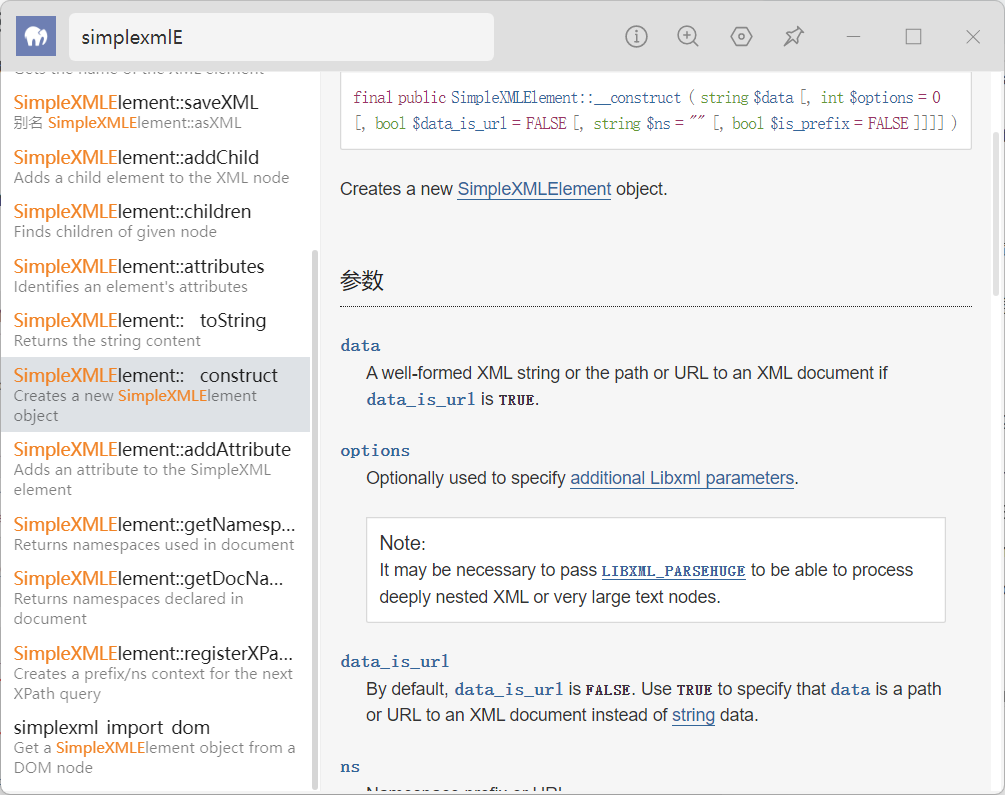Screen dimensions: 1005x795
Task: Open the info icon in the toolbar
Action: (636, 37)
